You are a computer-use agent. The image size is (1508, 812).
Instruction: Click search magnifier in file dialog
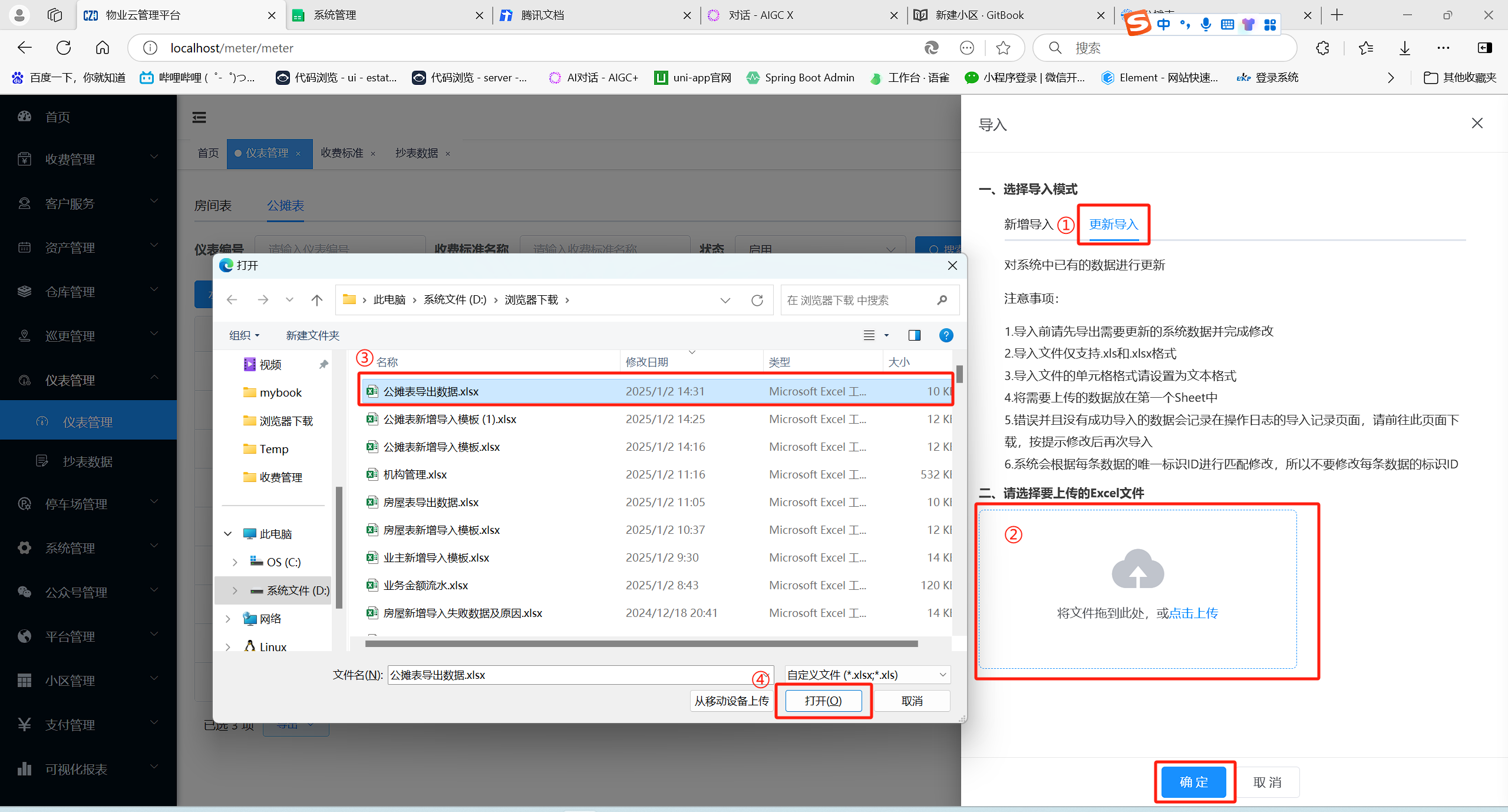pyautogui.click(x=942, y=300)
